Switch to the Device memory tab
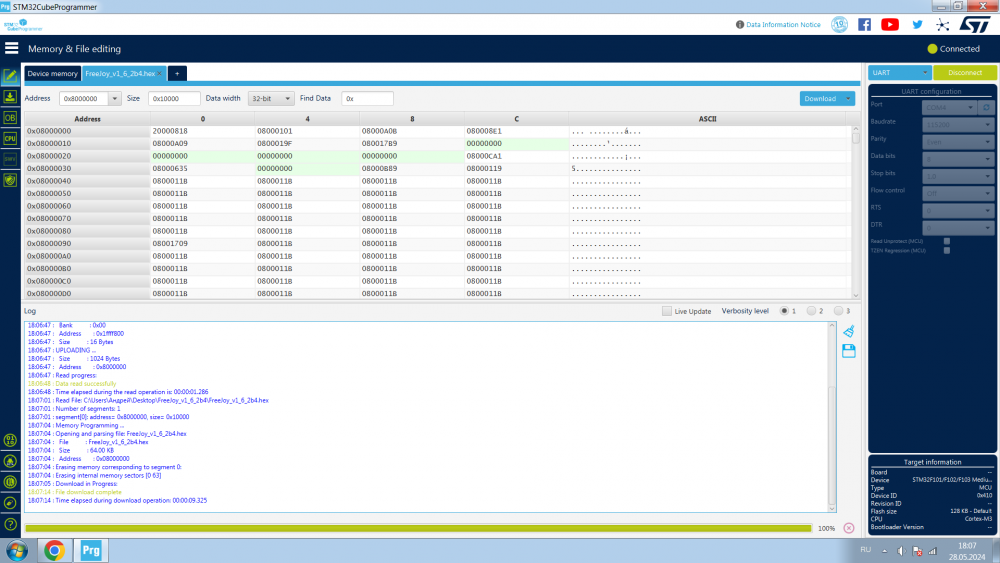 tap(52, 73)
